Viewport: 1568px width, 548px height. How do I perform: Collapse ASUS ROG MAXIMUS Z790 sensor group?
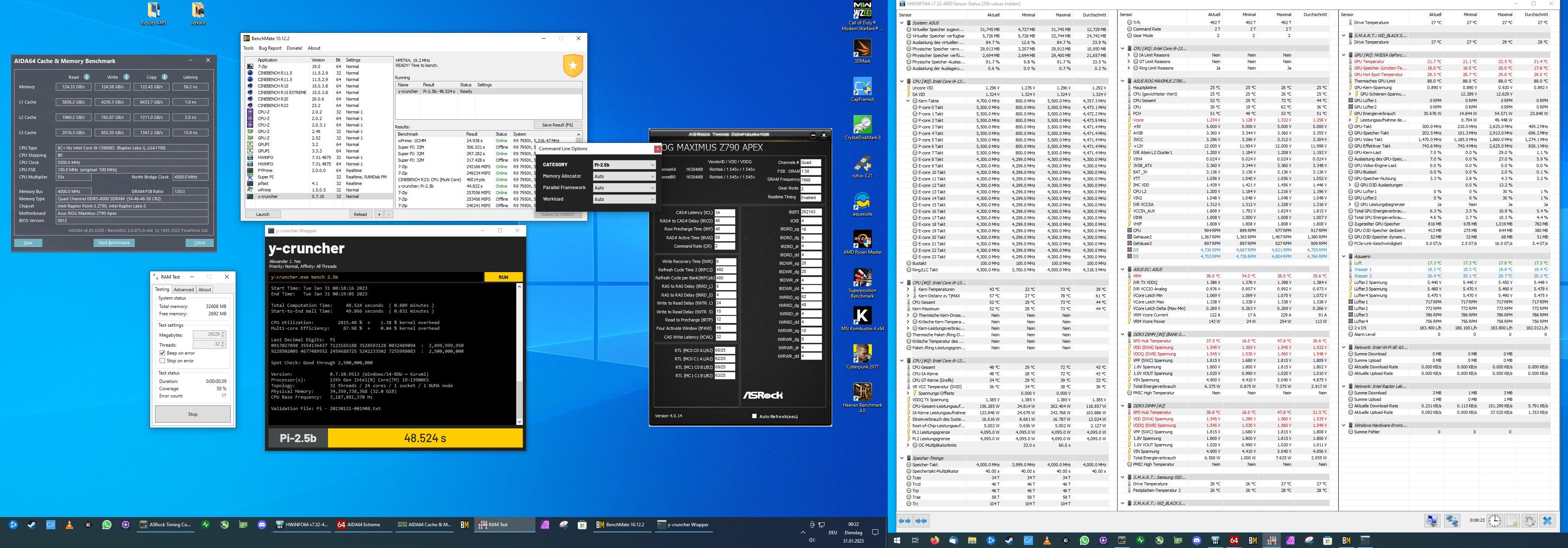click(1123, 81)
